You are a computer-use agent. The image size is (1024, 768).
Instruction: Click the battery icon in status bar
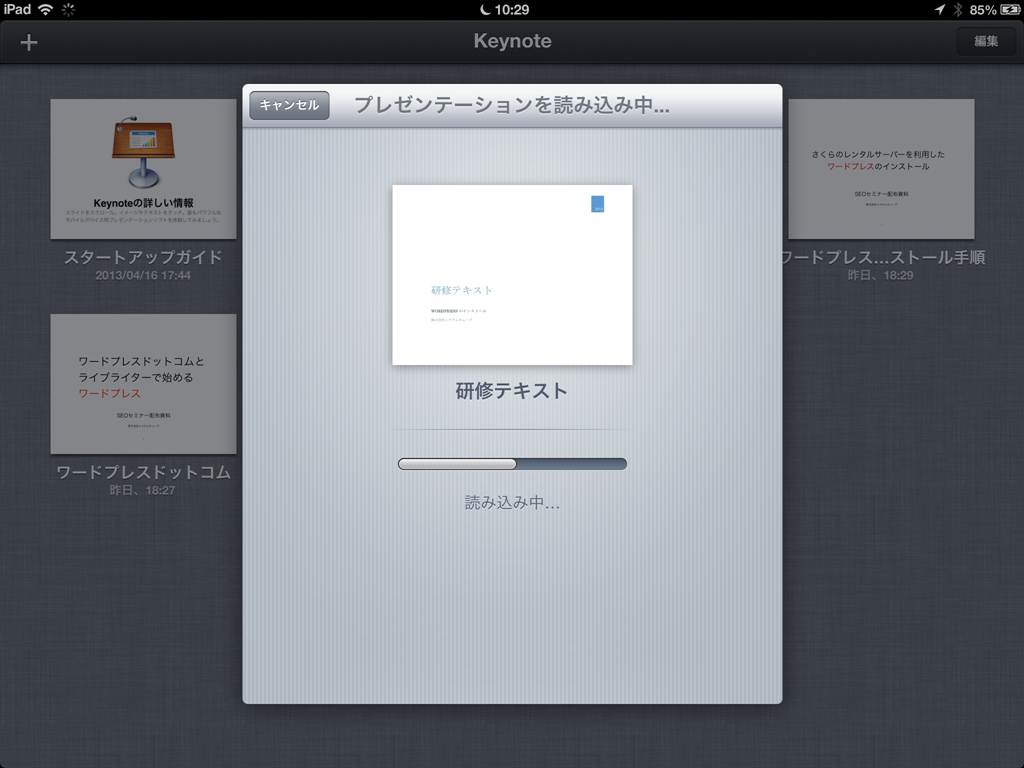1009,9
